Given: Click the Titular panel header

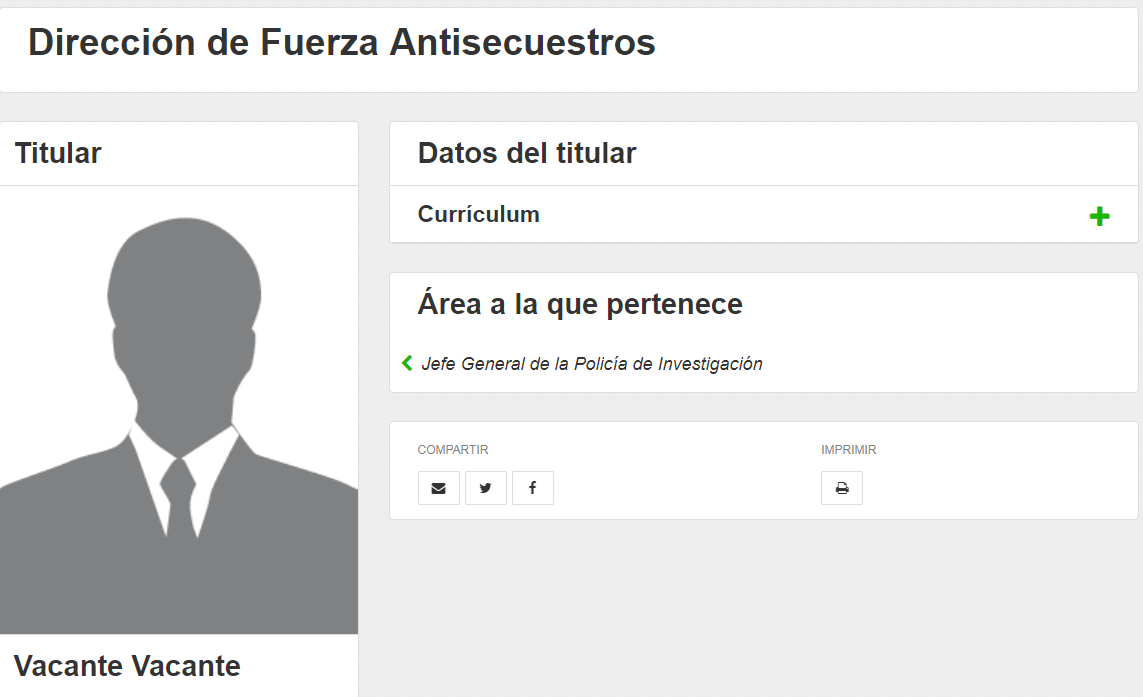Looking at the screenshot, I should tap(58, 153).
